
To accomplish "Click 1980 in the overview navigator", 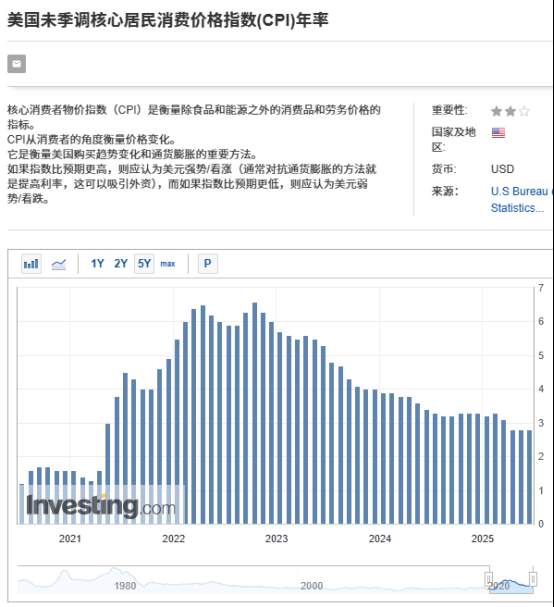I will tap(125, 586).
